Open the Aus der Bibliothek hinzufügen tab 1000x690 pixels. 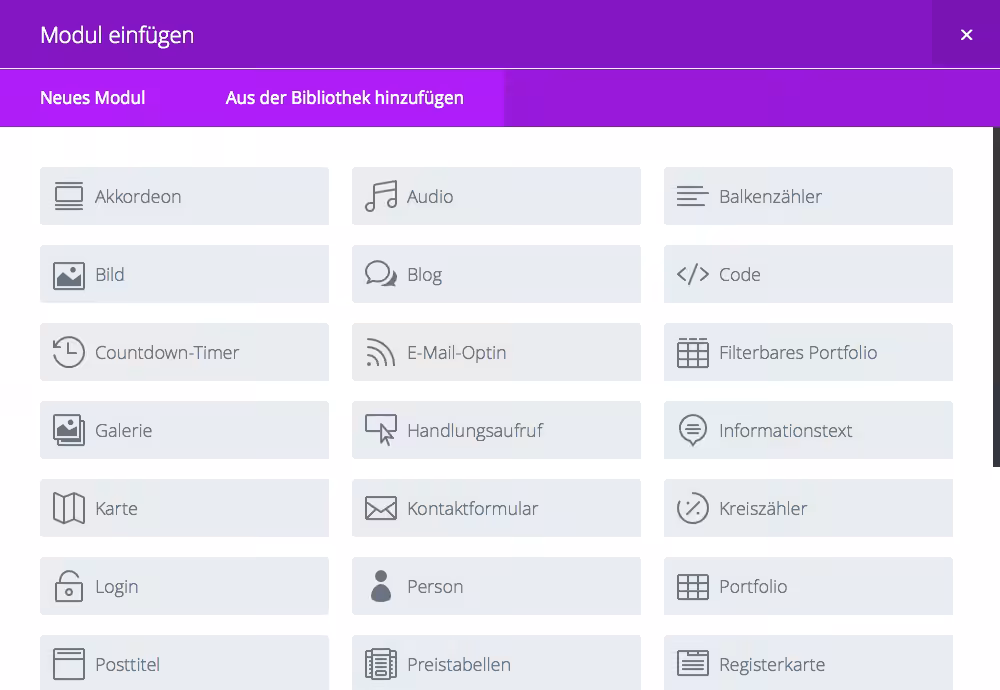pyautogui.click(x=344, y=98)
